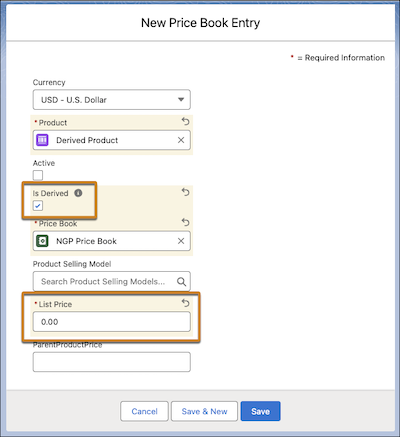Undo the Is Derived change
The image size is (400, 437).
pos(186,192)
